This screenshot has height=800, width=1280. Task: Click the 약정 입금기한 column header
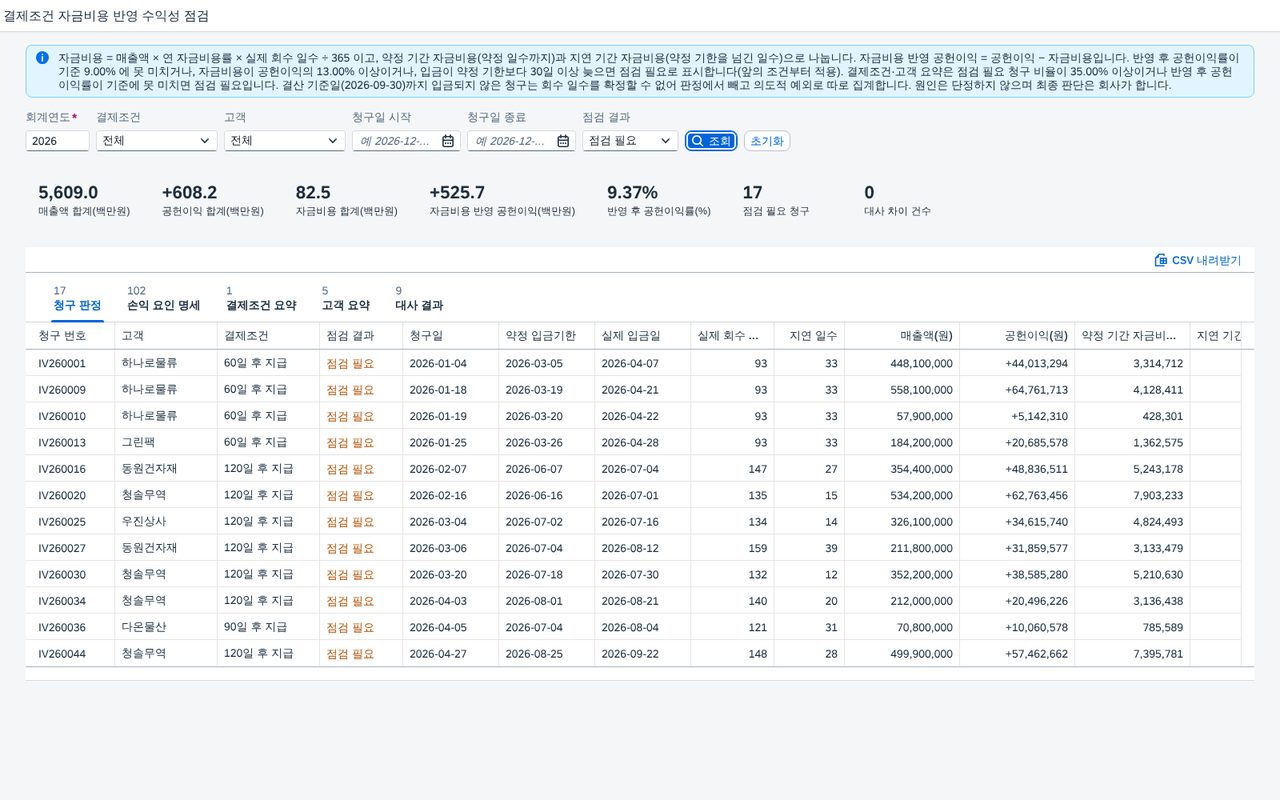click(547, 336)
